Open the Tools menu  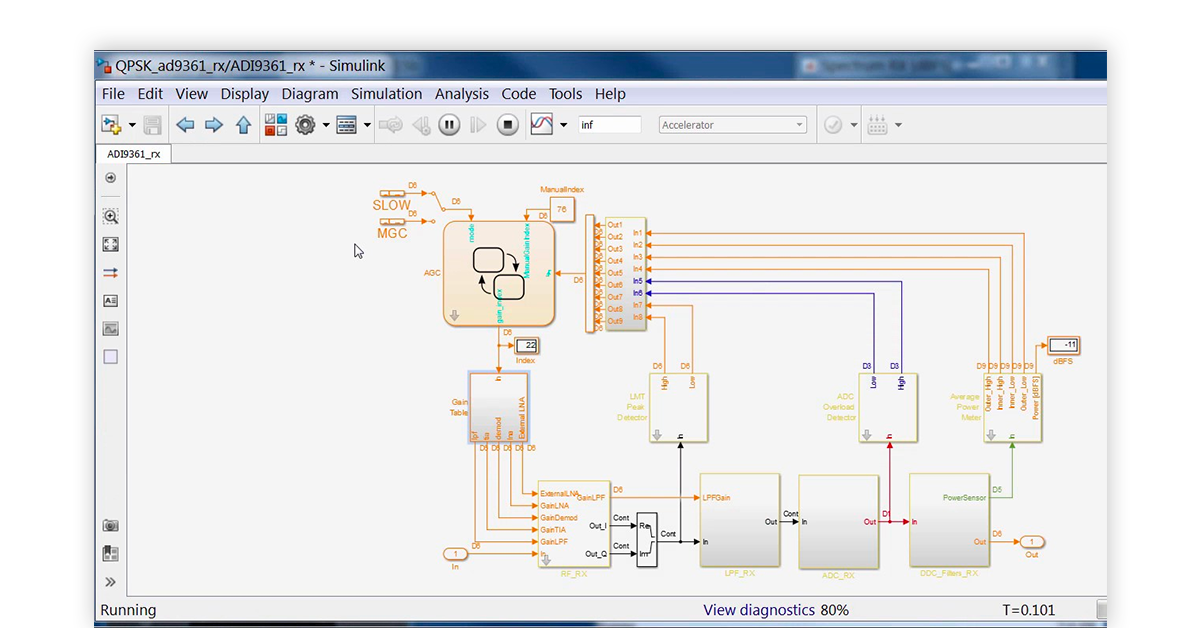(565, 94)
